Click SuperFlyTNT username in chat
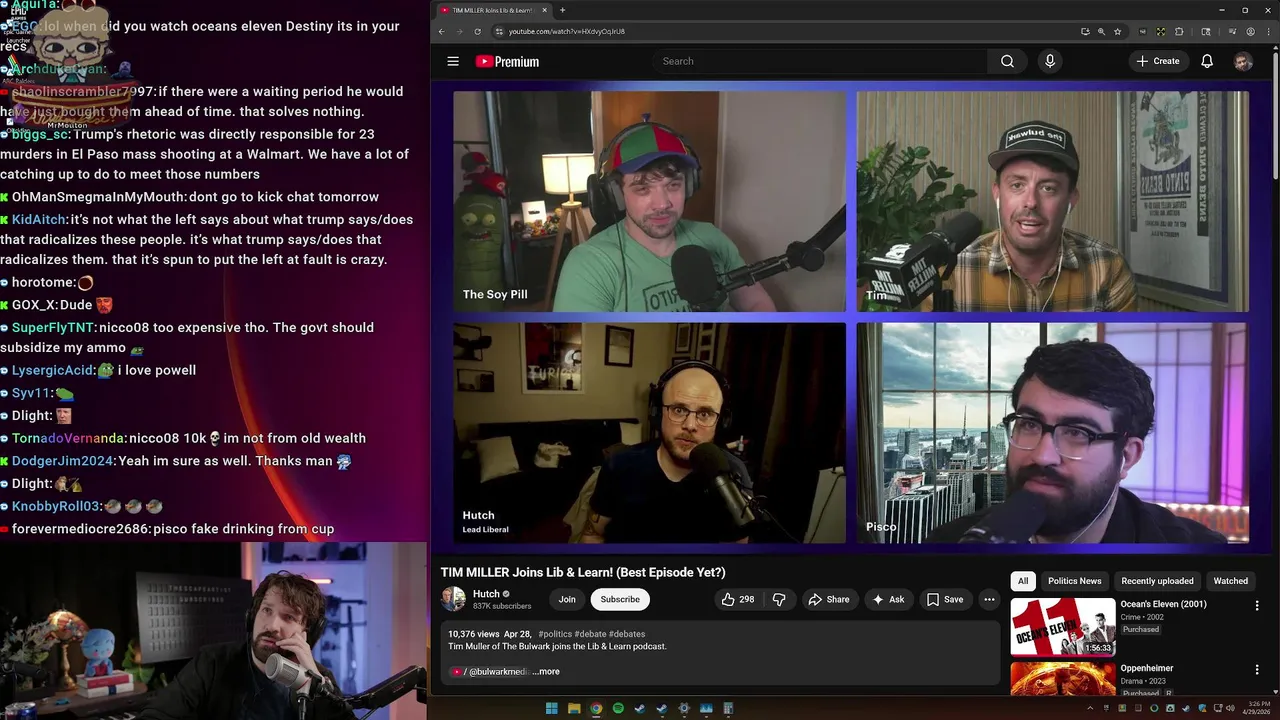Image resolution: width=1280 pixels, height=720 pixels. [x=53, y=328]
